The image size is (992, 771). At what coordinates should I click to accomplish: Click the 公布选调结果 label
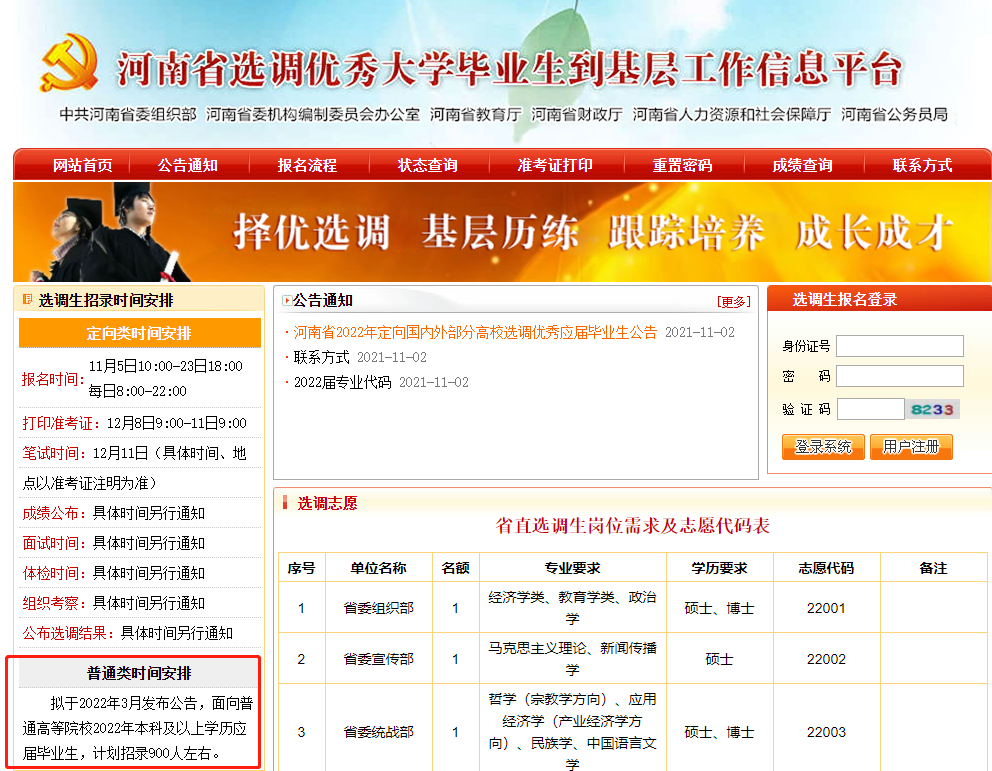(68, 633)
